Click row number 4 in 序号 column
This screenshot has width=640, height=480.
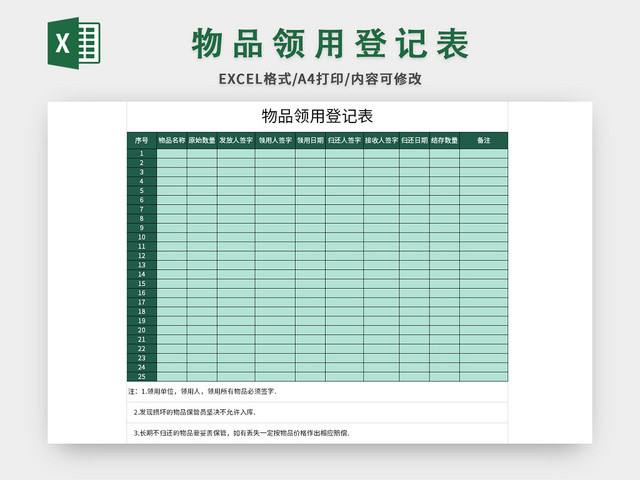(142, 182)
